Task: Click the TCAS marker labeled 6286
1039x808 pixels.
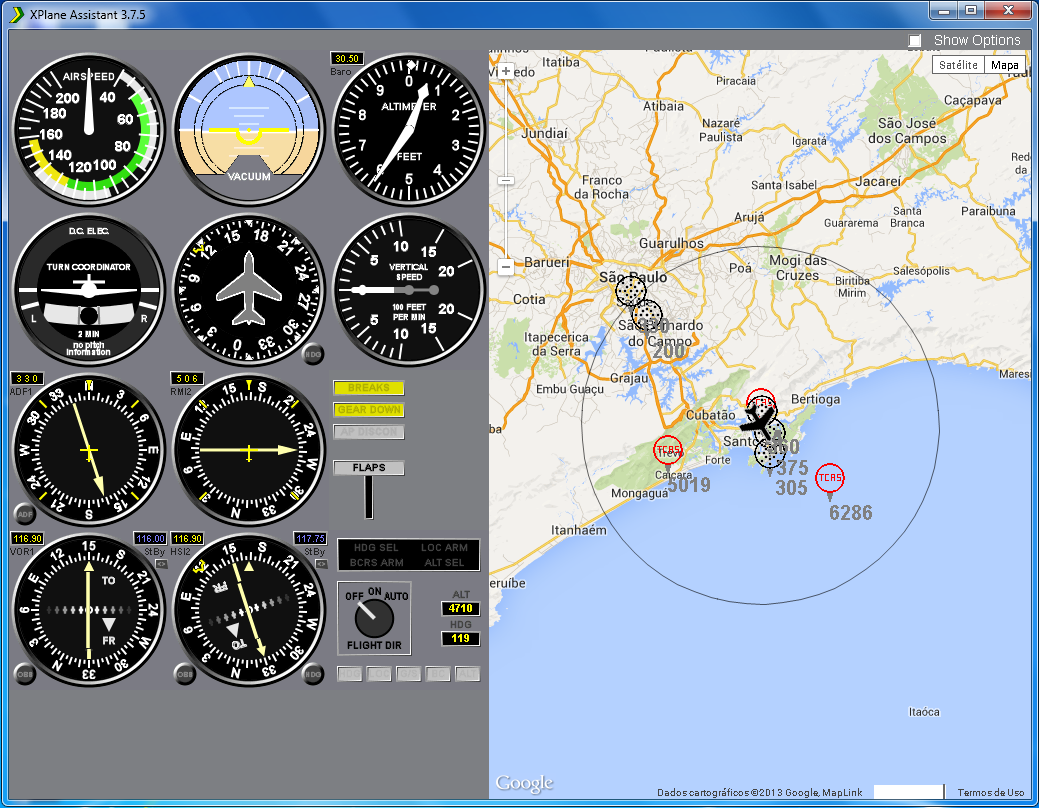Action: (x=829, y=478)
